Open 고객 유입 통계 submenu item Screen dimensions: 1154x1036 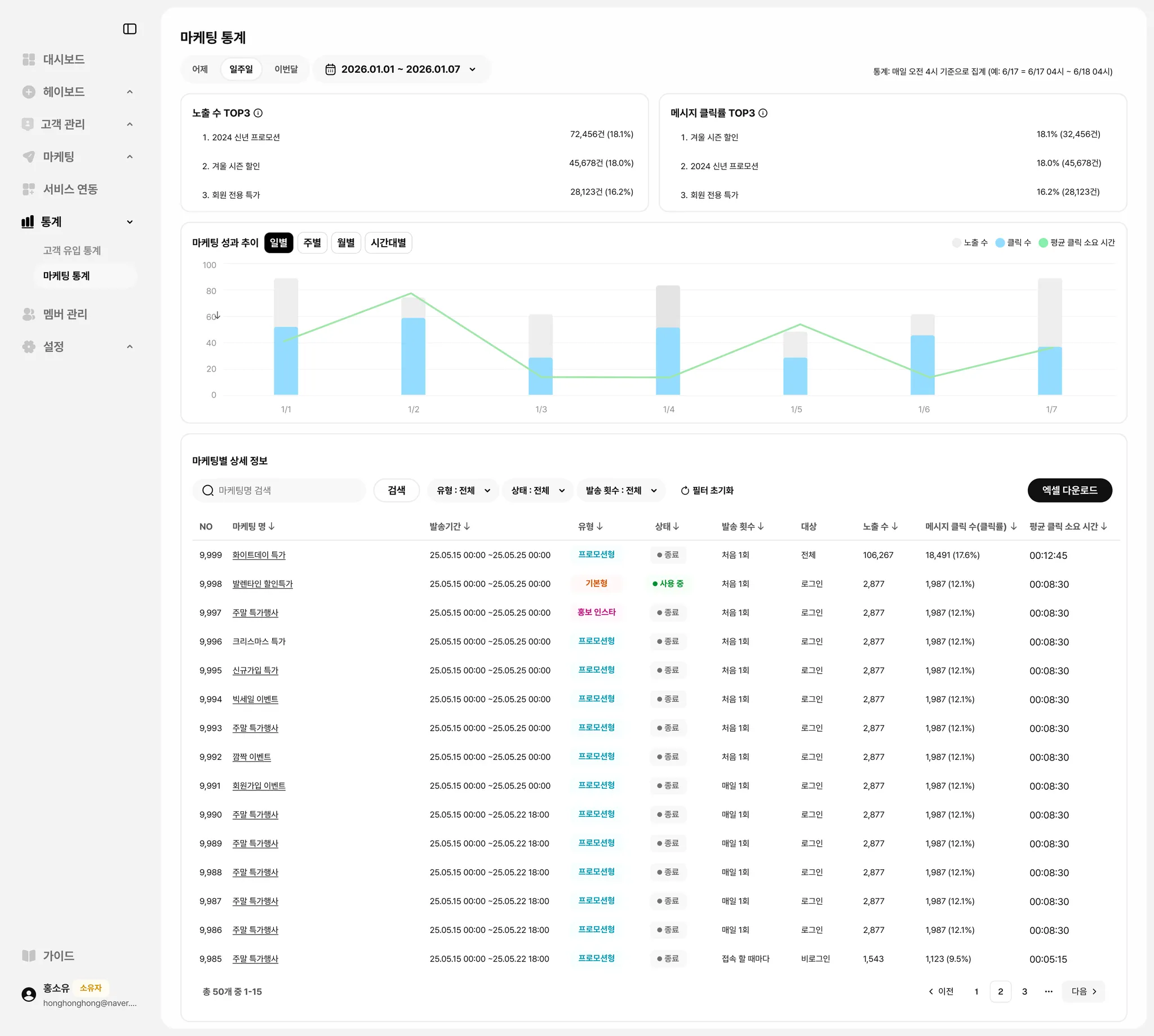click(x=72, y=251)
